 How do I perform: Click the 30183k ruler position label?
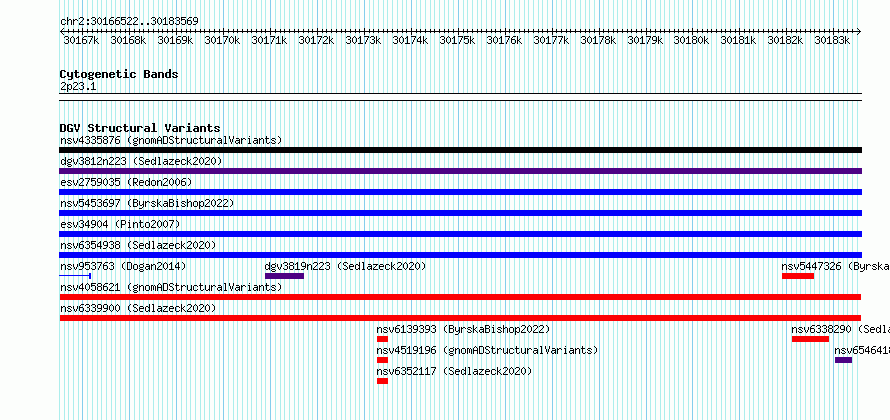point(833,40)
